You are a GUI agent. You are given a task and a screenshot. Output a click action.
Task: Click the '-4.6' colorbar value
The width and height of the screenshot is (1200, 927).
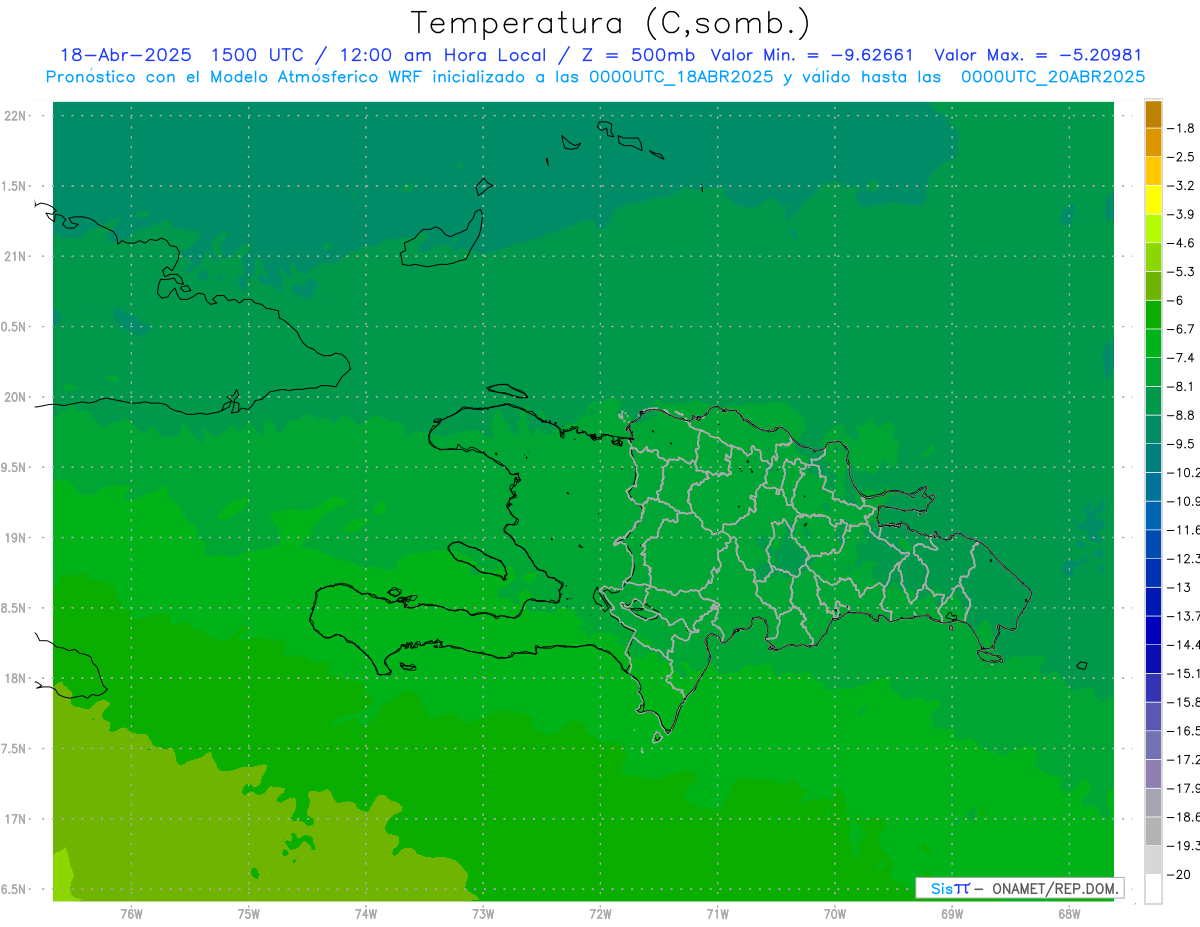1181,243
